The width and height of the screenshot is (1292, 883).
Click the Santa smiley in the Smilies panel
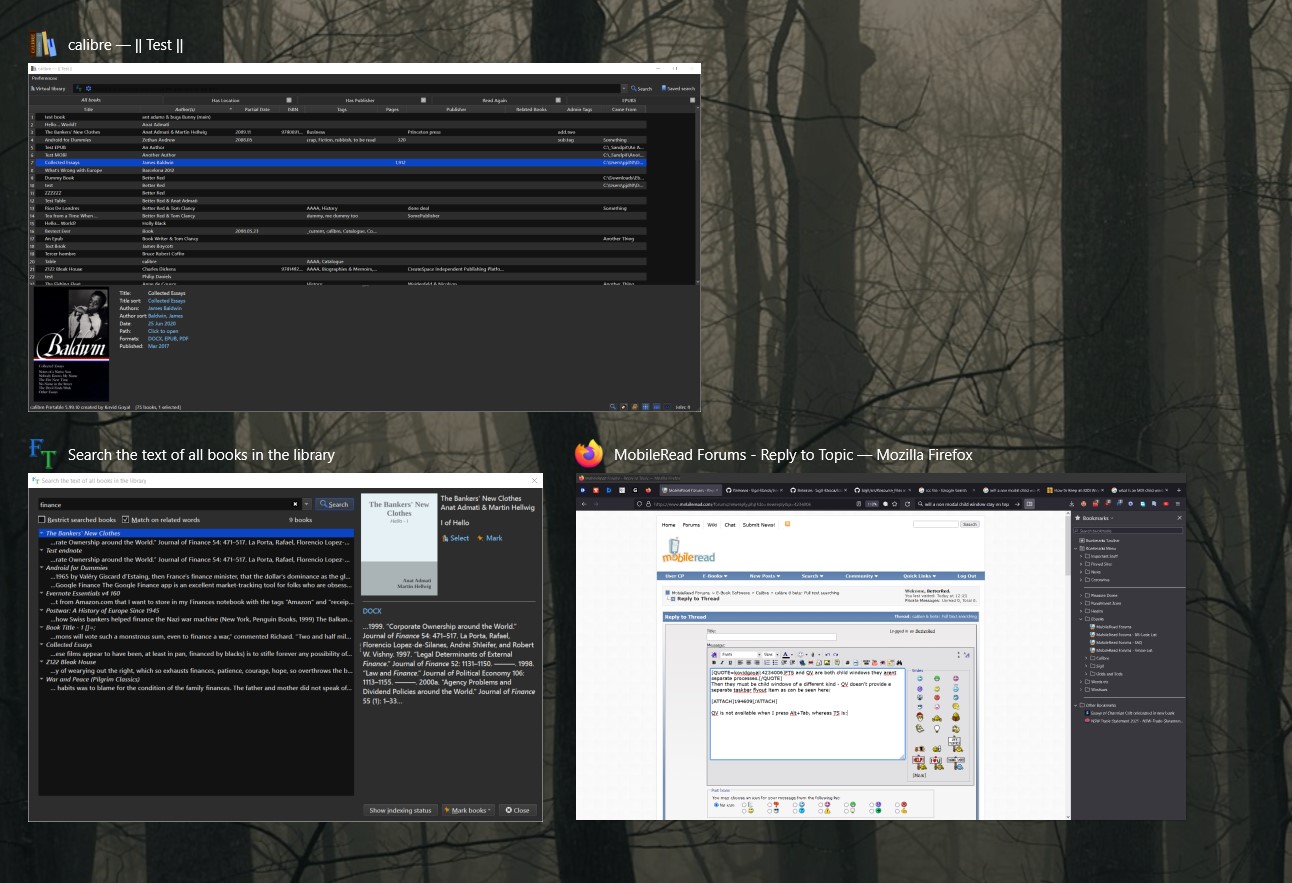919,716
